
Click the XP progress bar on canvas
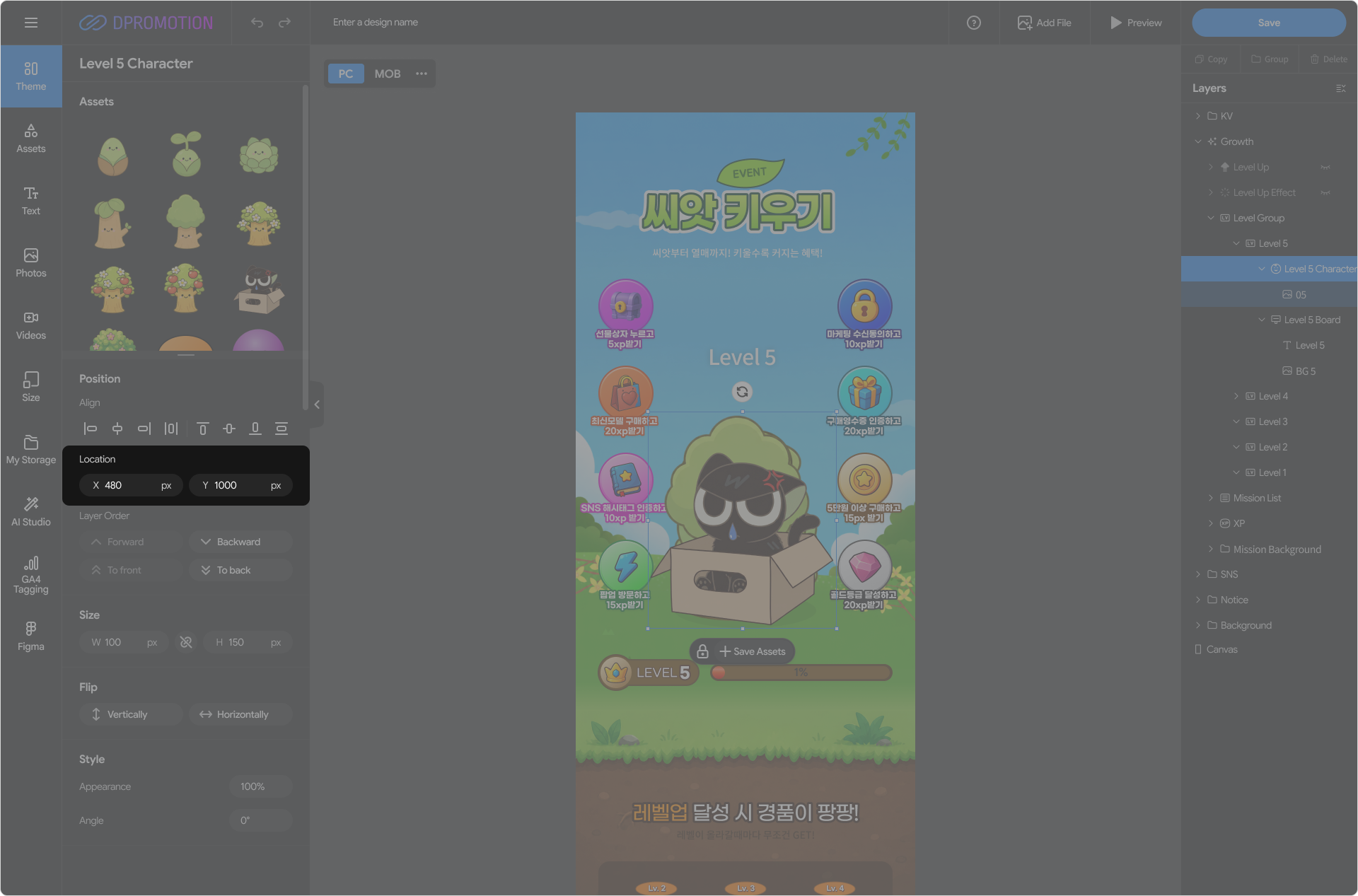click(801, 673)
